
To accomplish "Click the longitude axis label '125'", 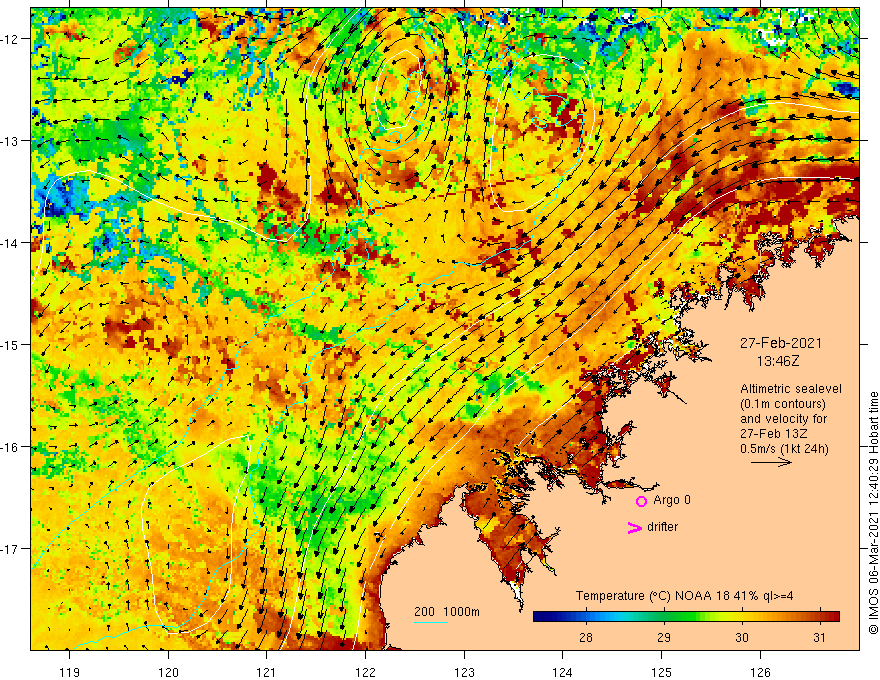I will tap(662, 672).
